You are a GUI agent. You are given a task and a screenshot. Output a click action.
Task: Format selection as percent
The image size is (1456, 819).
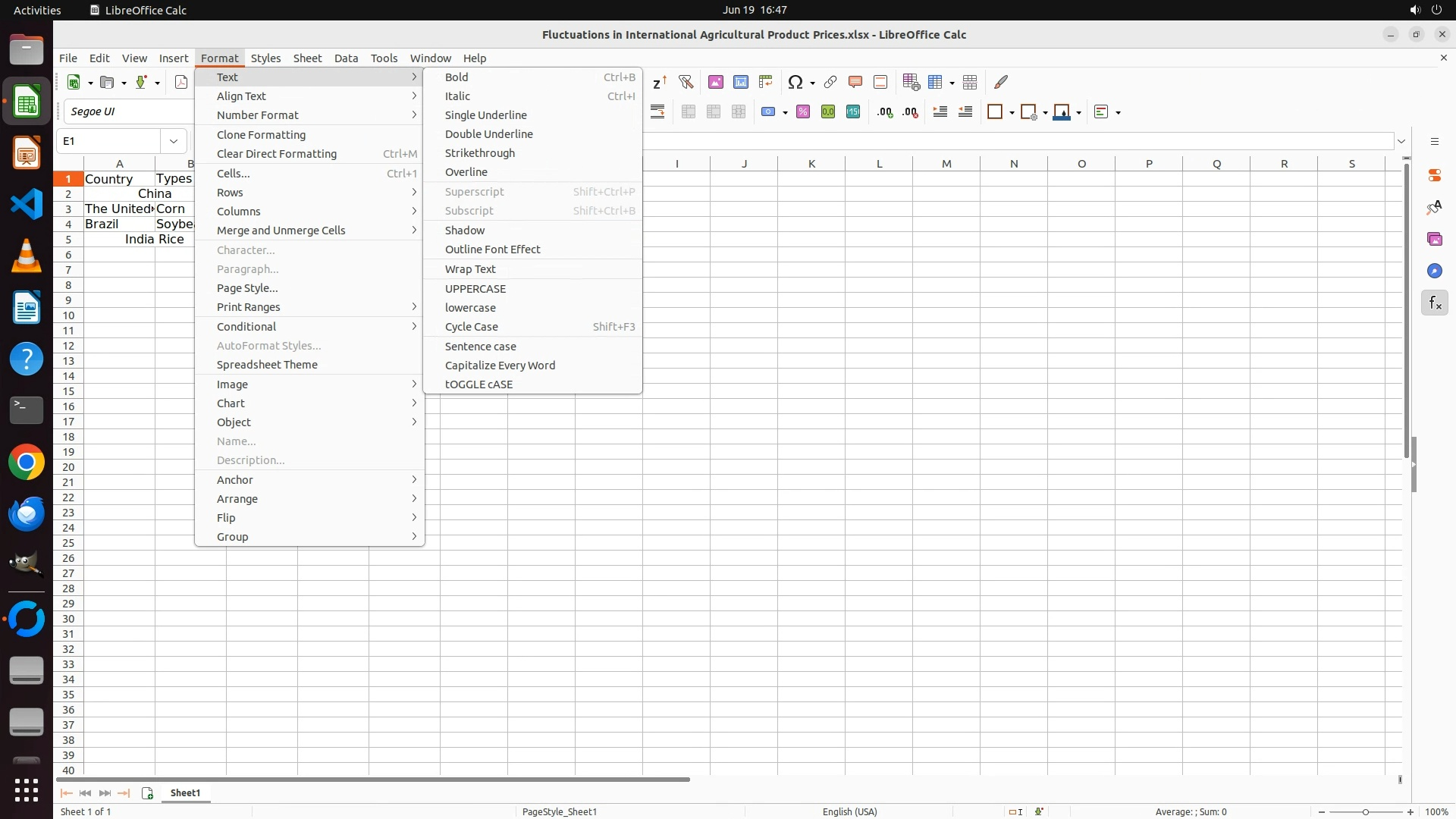803,112
